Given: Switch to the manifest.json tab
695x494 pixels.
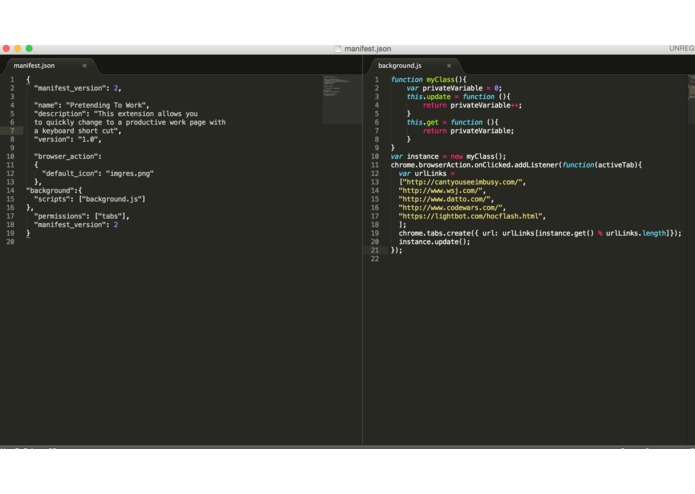Looking at the screenshot, I should coord(34,66).
